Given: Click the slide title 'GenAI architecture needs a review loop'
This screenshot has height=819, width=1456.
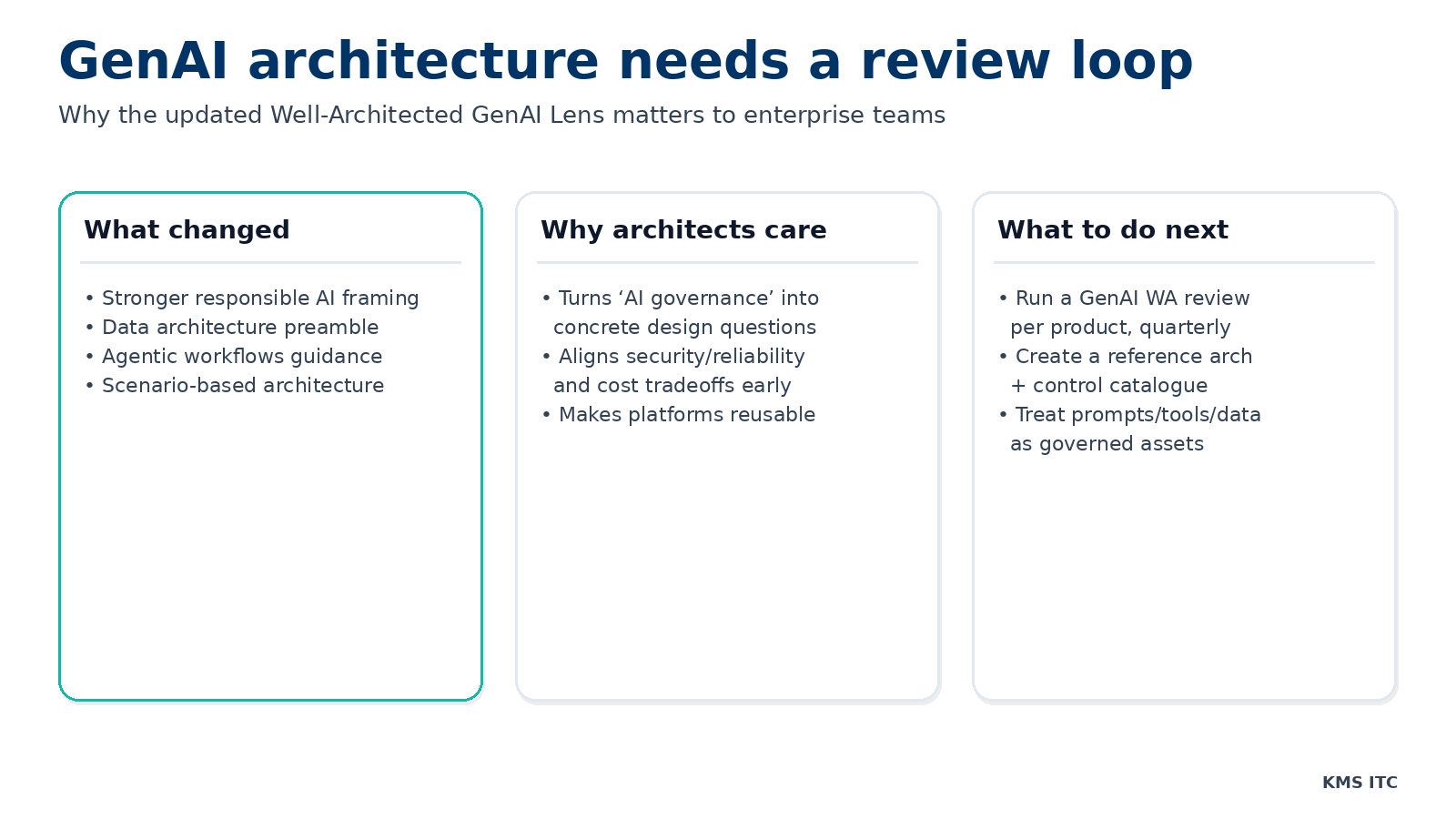Looking at the screenshot, I should tap(625, 60).
